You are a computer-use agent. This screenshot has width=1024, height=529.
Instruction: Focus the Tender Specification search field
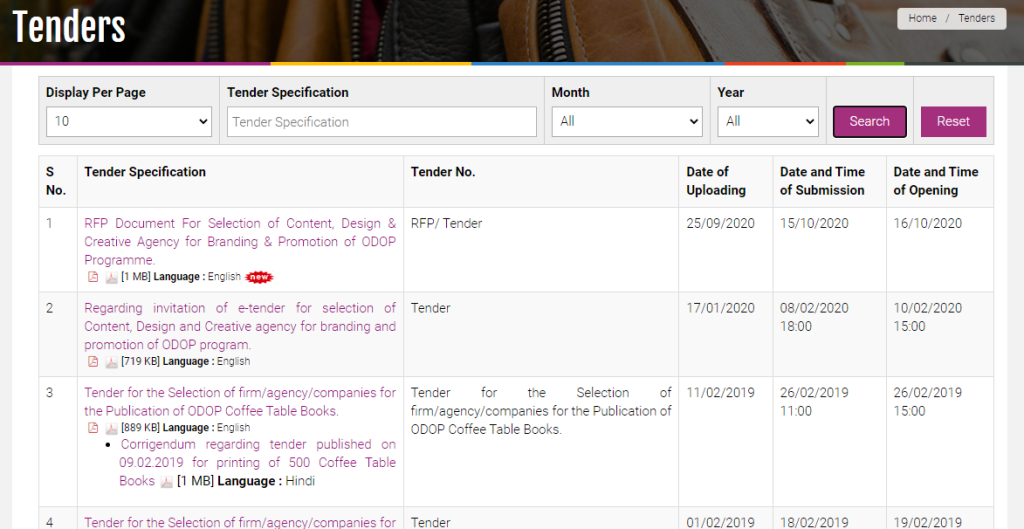pyautogui.click(x=382, y=121)
